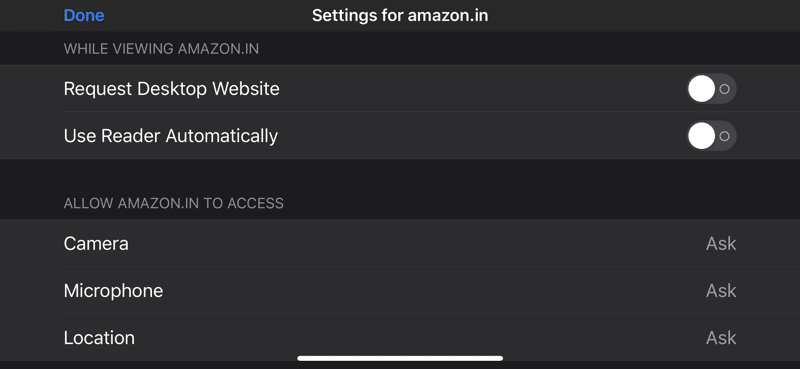This screenshot has height=369, width=800.
Task: Tap the white knob of Reader Automatically switch
Action: 702,136
